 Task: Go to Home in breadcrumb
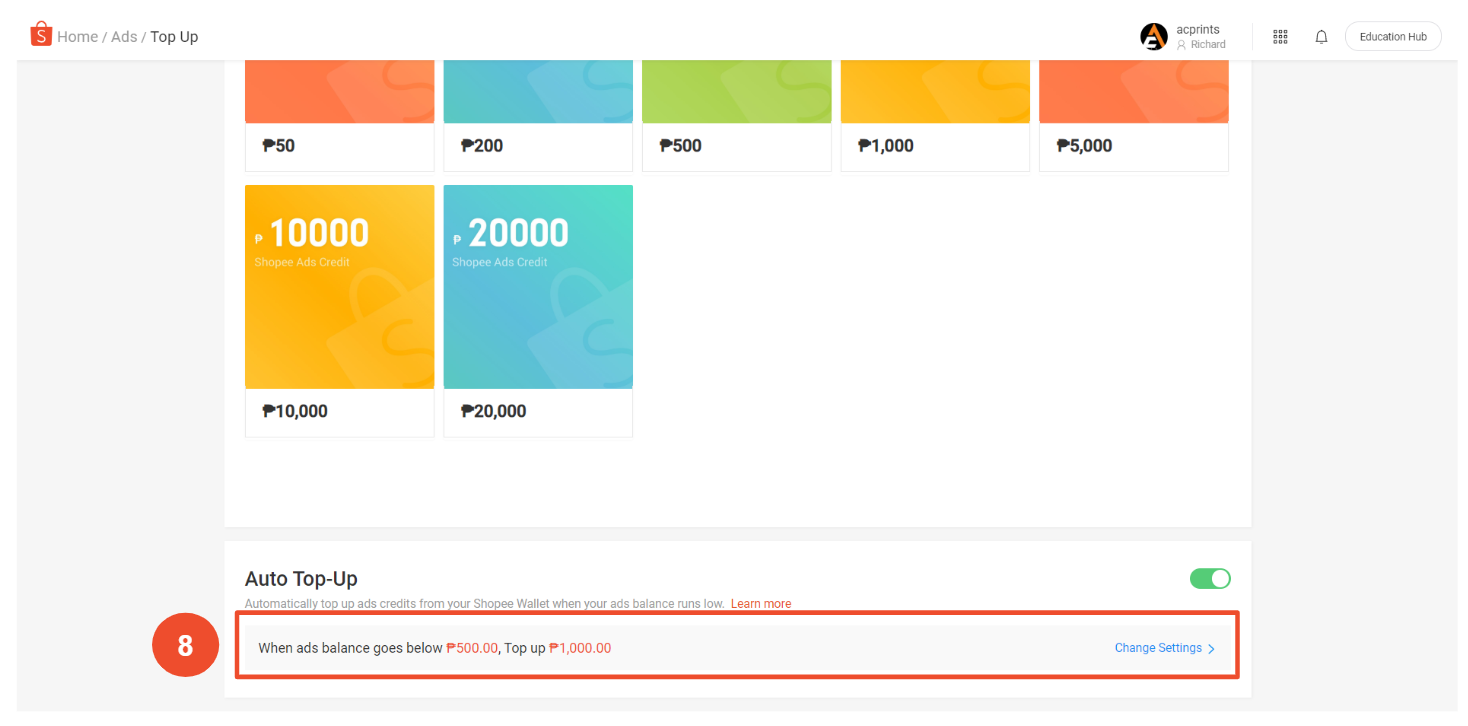pyautogui.click(x=77, y=37)
